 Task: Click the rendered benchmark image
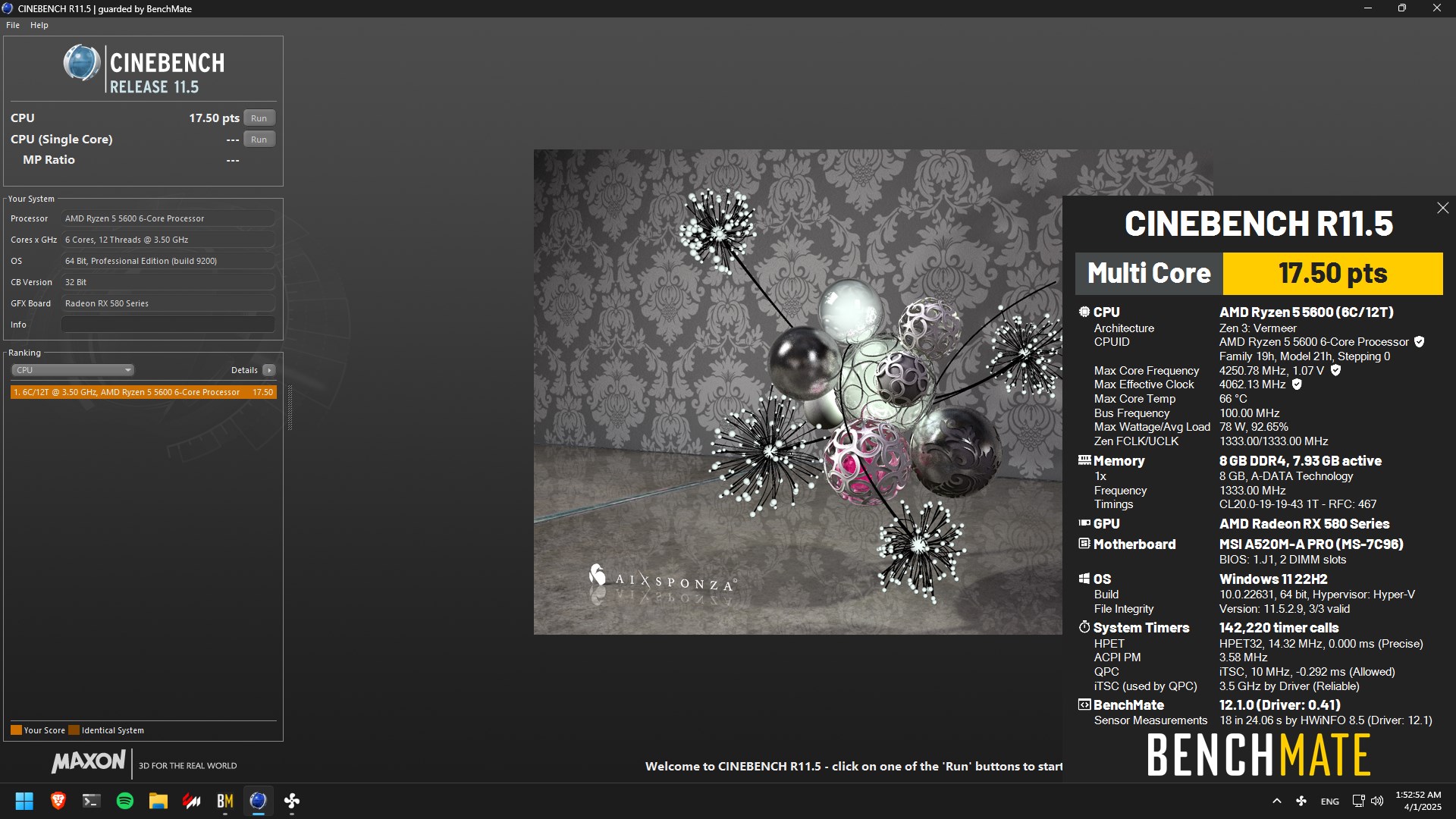[x=798, y=391]
